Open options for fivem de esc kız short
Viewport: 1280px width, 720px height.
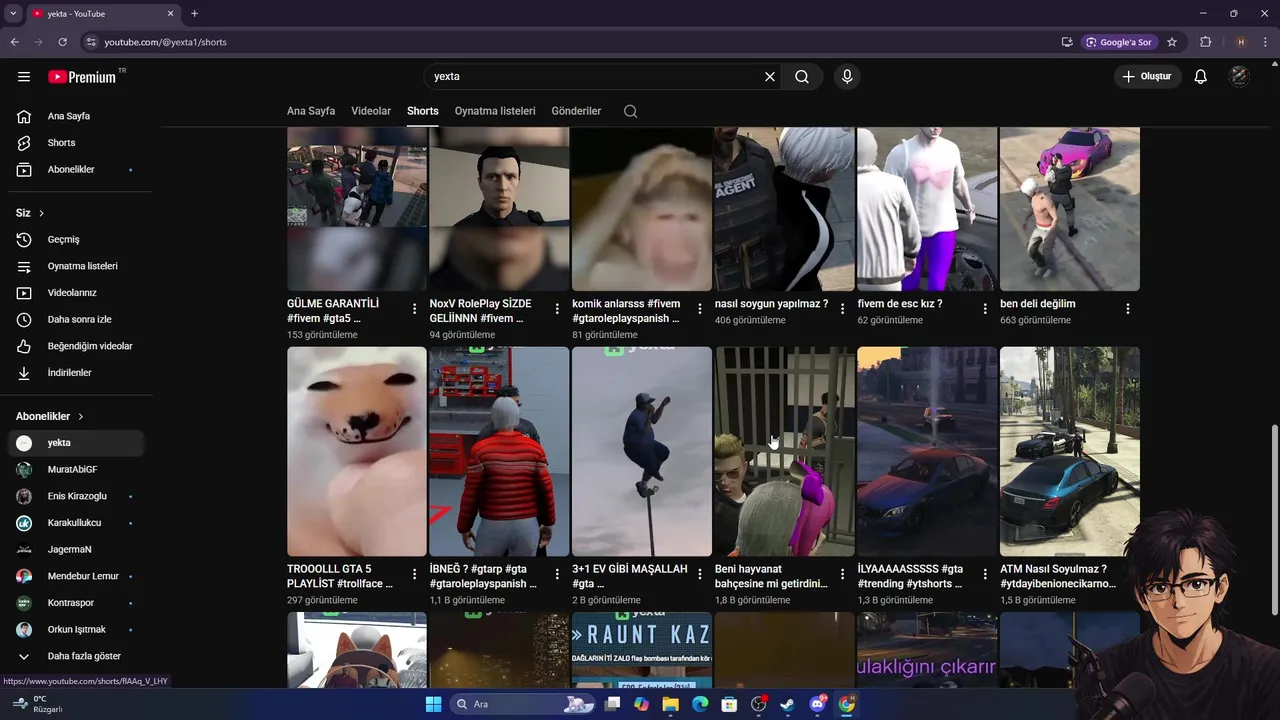985,309
